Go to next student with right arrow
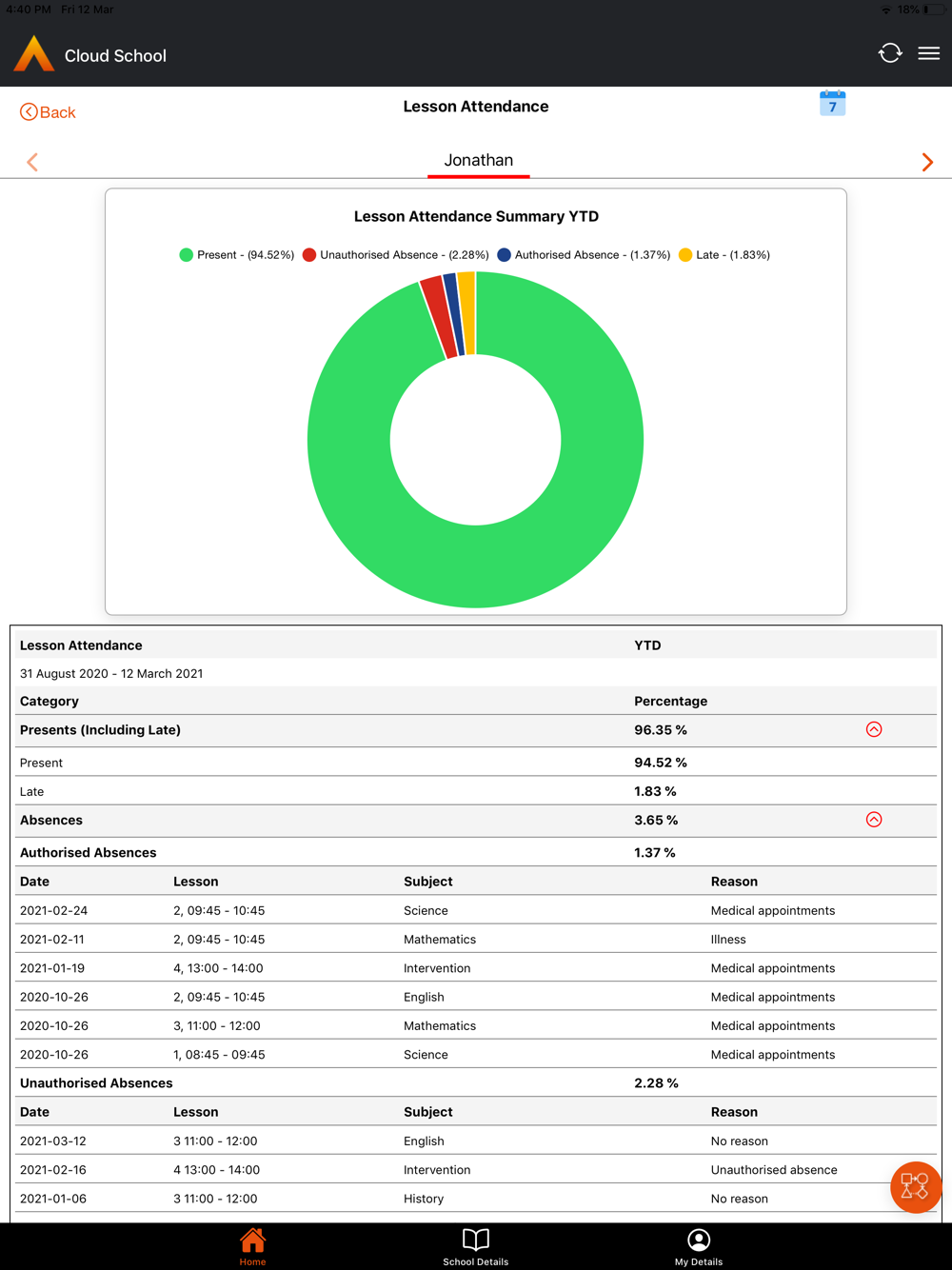Image resolution: width=952 pixels, height=1270 pixels. [x=927, y=162]
